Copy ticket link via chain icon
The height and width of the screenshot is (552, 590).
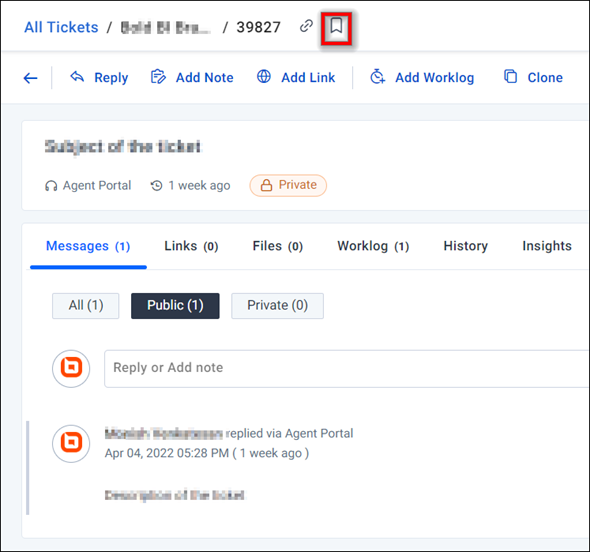[306, 26]
